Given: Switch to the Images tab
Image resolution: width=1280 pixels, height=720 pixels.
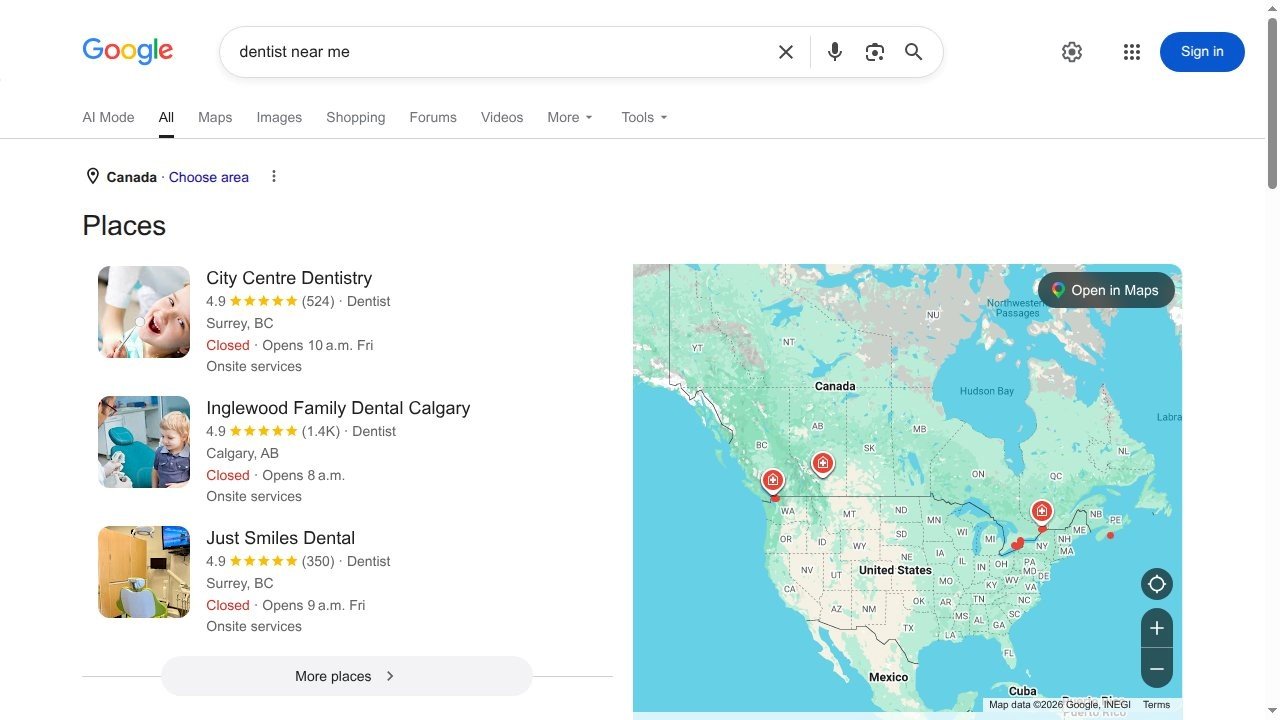Looking at the screenshot, I should [x=279, y=117].
